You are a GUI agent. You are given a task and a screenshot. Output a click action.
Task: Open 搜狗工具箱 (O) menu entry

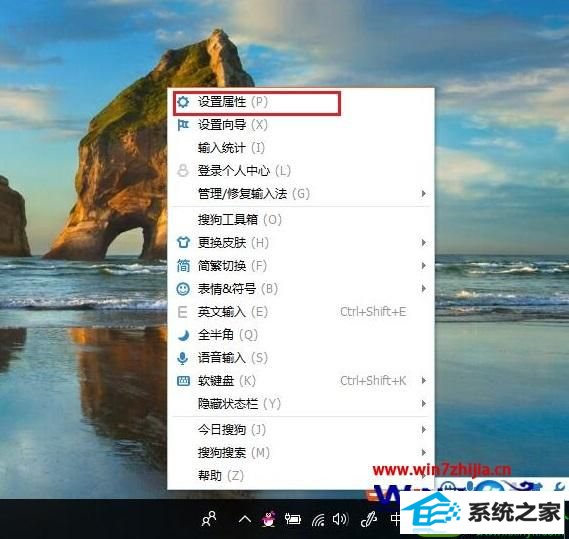[301, 220]
